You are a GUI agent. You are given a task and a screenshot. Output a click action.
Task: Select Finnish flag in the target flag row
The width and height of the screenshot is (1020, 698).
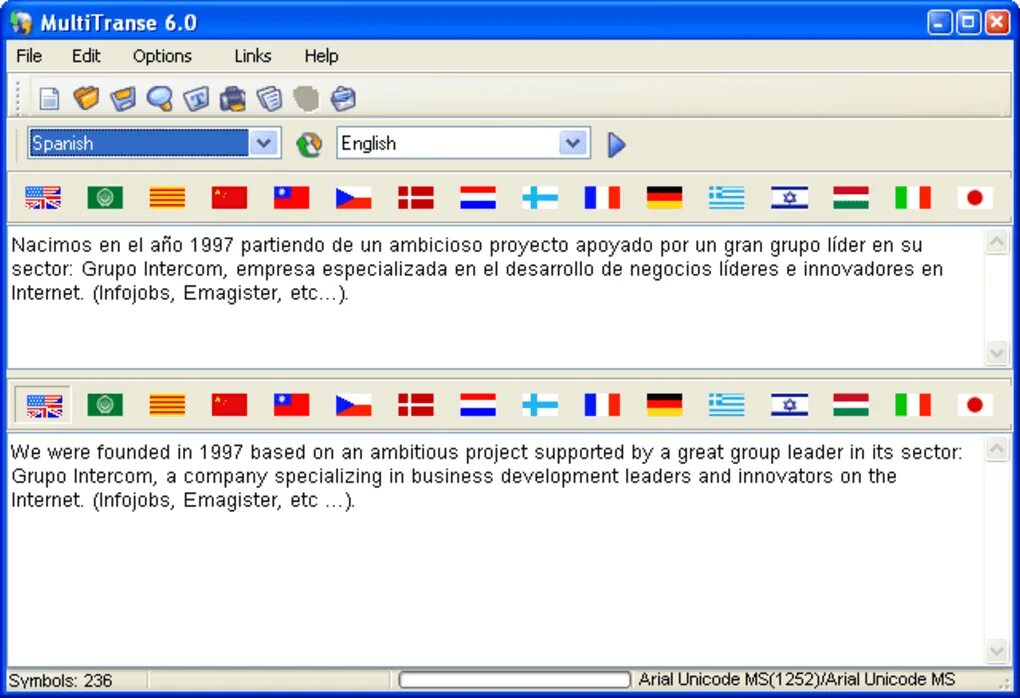540,405
